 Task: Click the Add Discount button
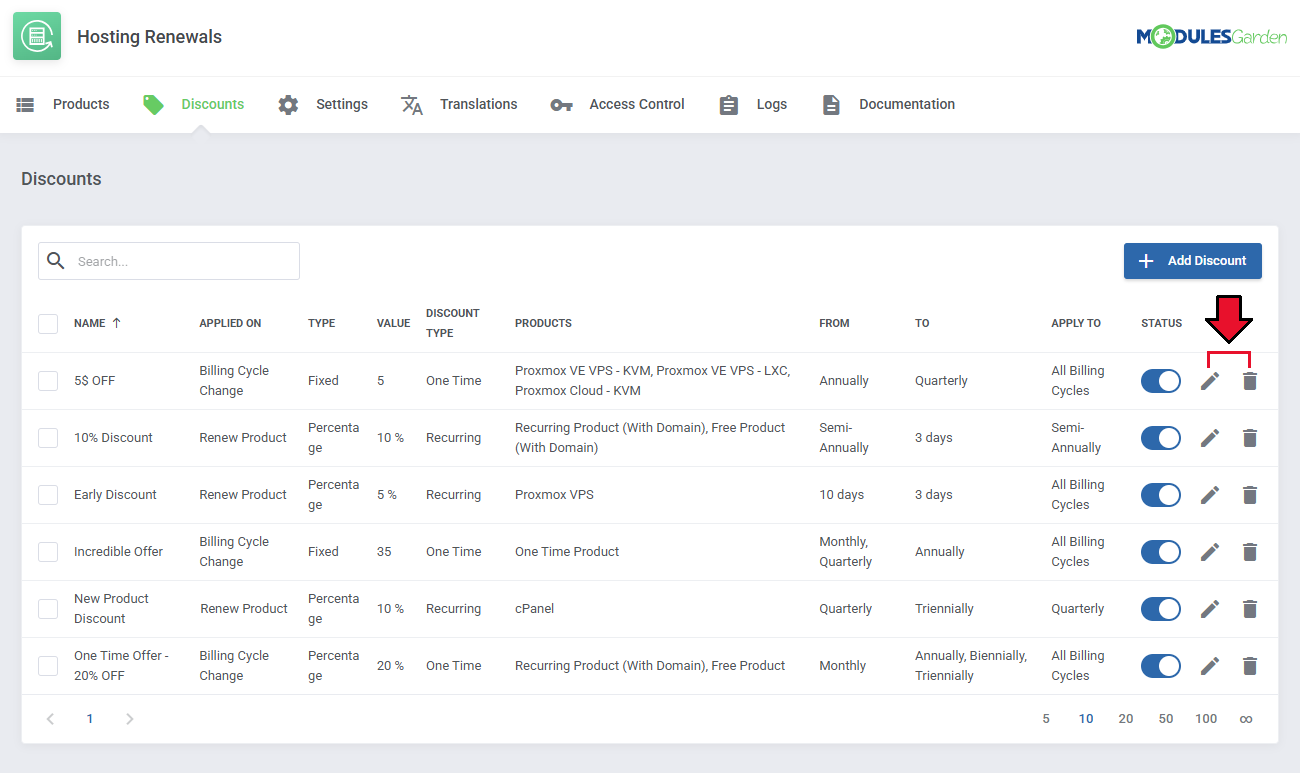(1193, 261)
